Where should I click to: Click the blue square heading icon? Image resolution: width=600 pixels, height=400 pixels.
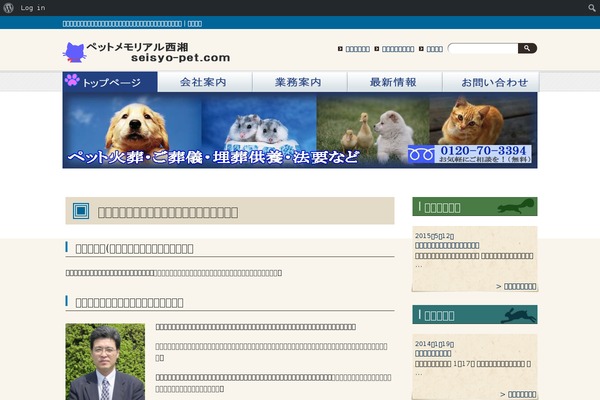(x=81, y=211)
